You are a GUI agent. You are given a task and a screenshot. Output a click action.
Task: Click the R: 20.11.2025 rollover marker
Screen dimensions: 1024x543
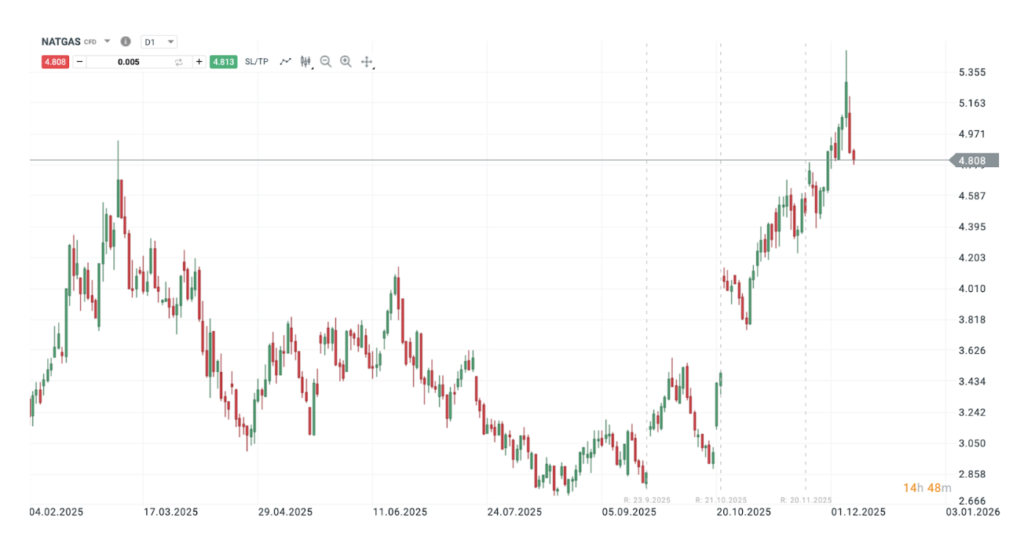(804, 499)
